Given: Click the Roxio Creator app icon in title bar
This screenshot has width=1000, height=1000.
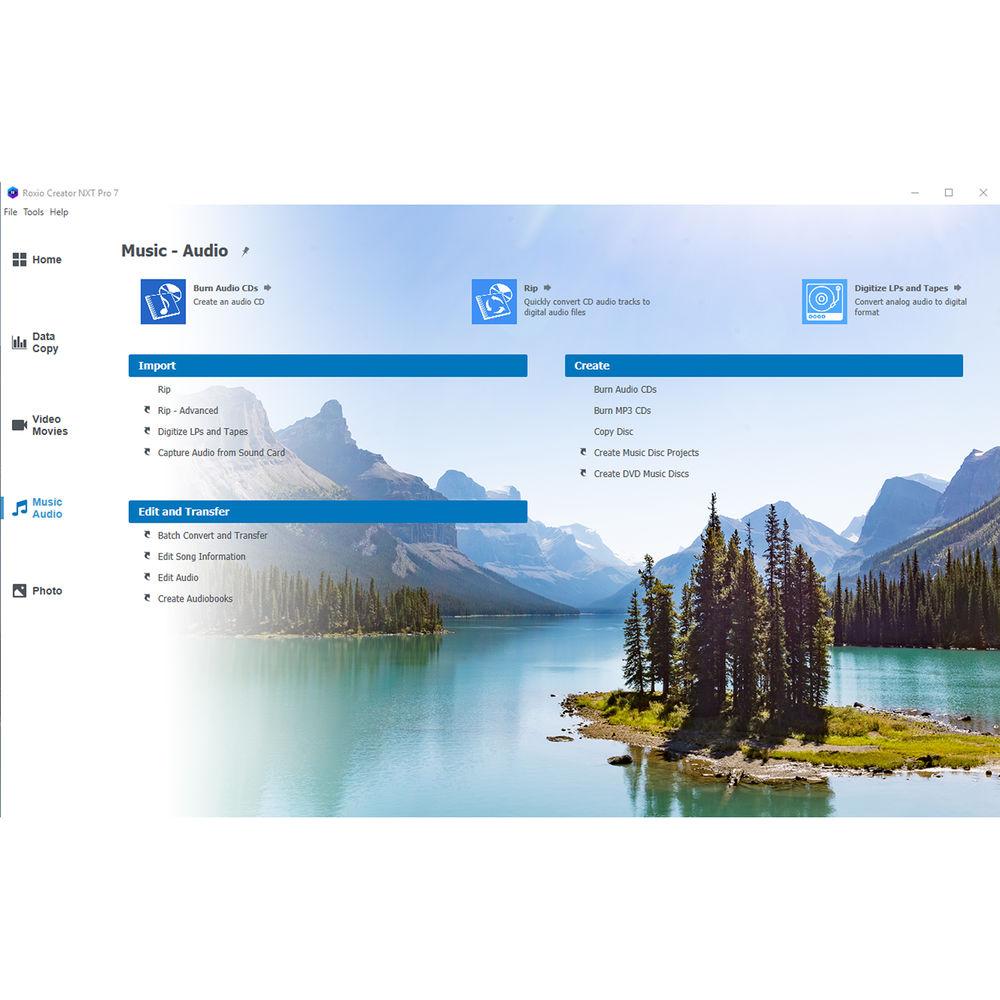Looking at the screenshot, I should (x=12, y=193).
